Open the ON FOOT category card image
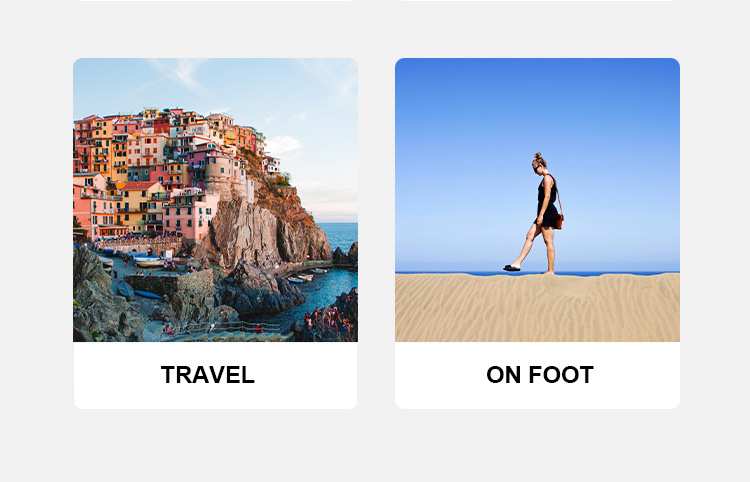Screen dimensions: 750x482 (537, 200)
